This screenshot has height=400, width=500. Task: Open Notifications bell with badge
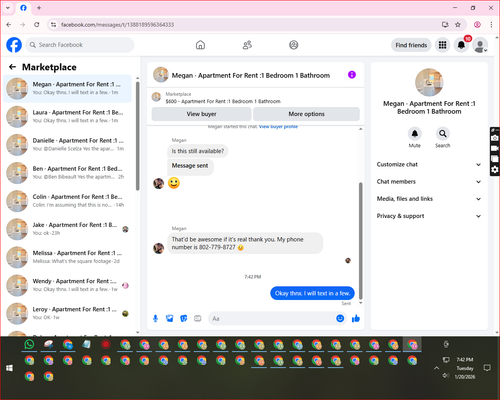(x=461, y=45)
